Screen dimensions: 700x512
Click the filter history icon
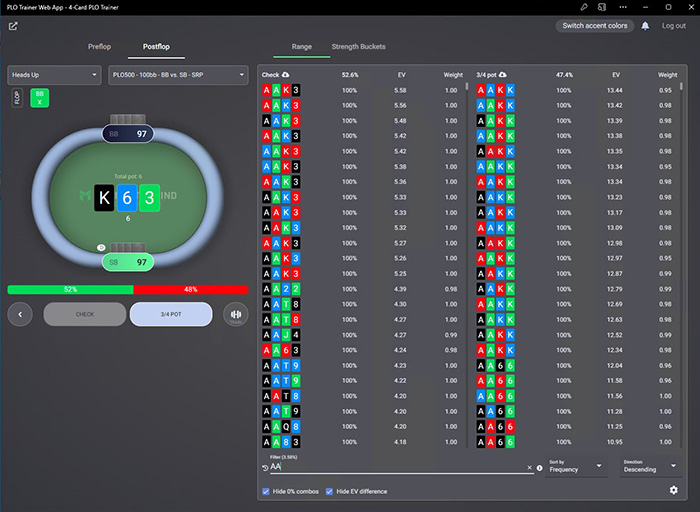point(265,467)
